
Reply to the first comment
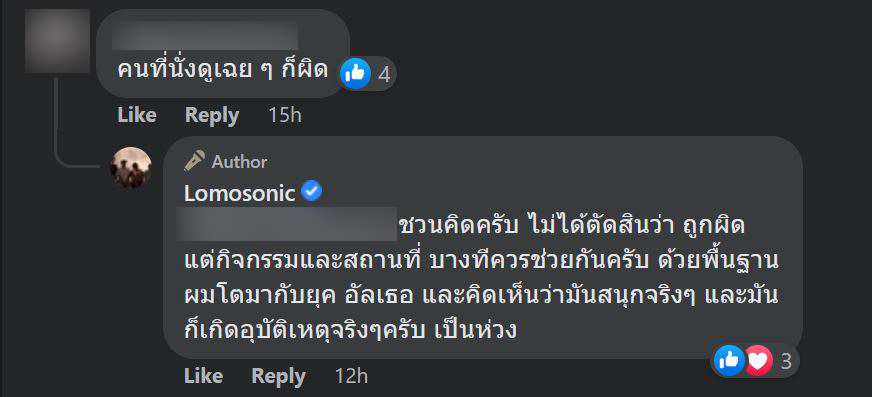point(212,115)
